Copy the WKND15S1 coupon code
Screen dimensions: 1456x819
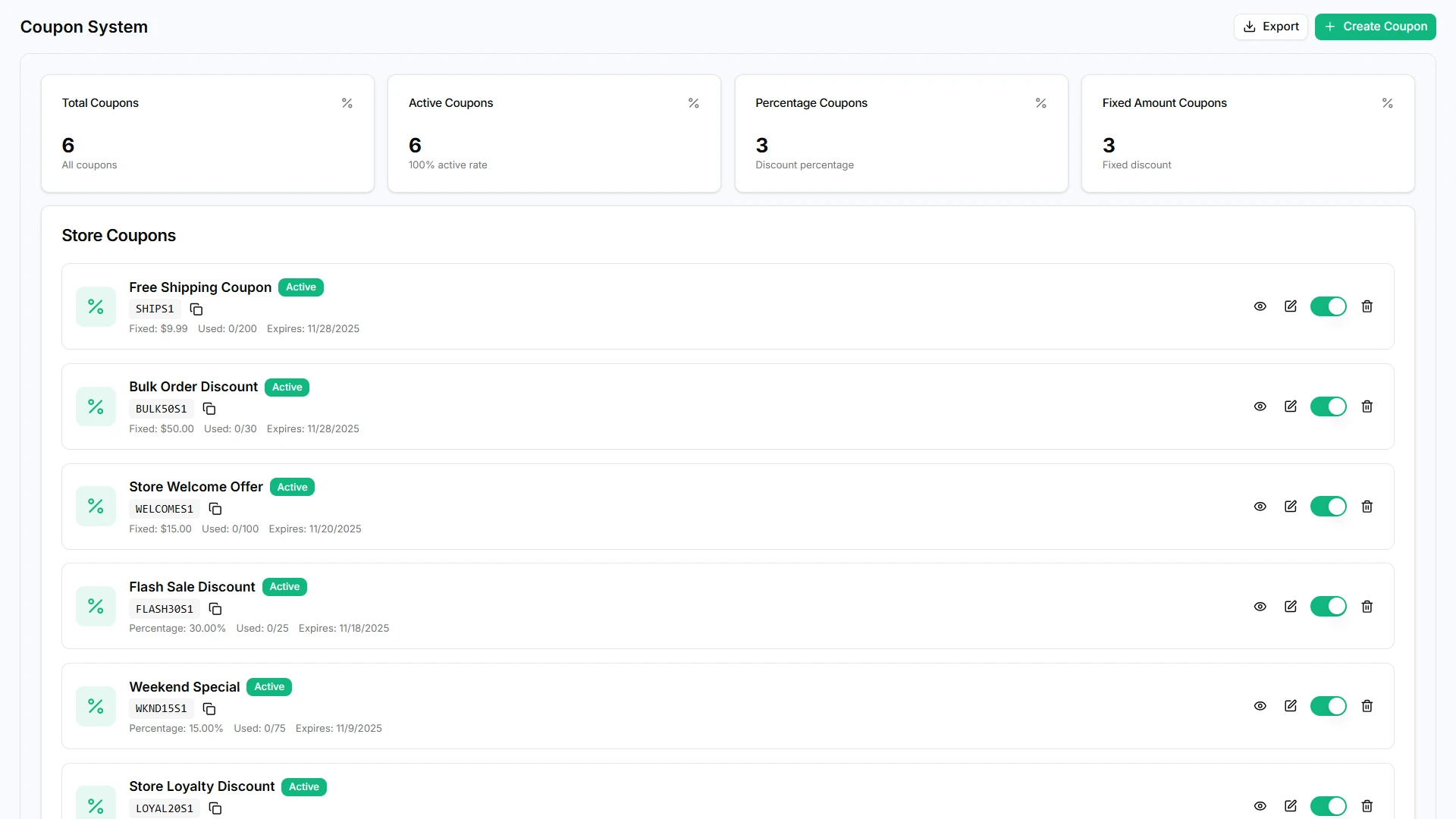point(209,709)
